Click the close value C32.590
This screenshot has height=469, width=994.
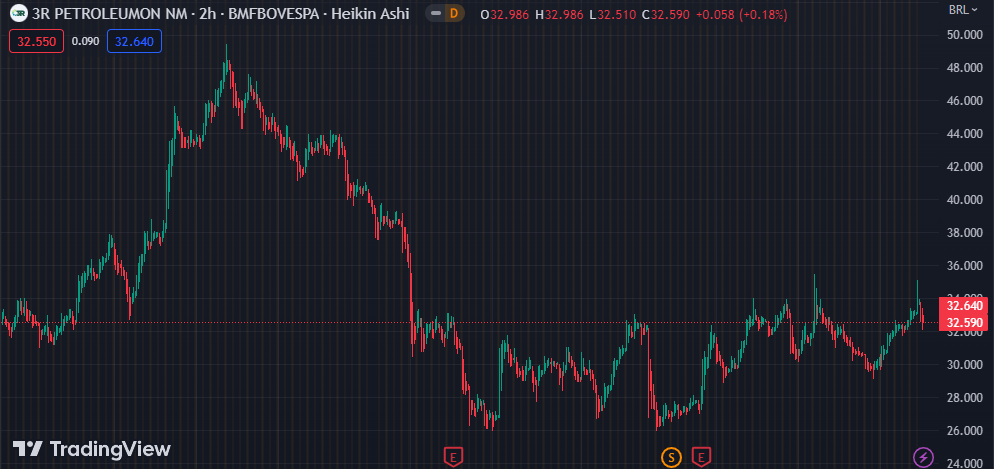(666, 14)
